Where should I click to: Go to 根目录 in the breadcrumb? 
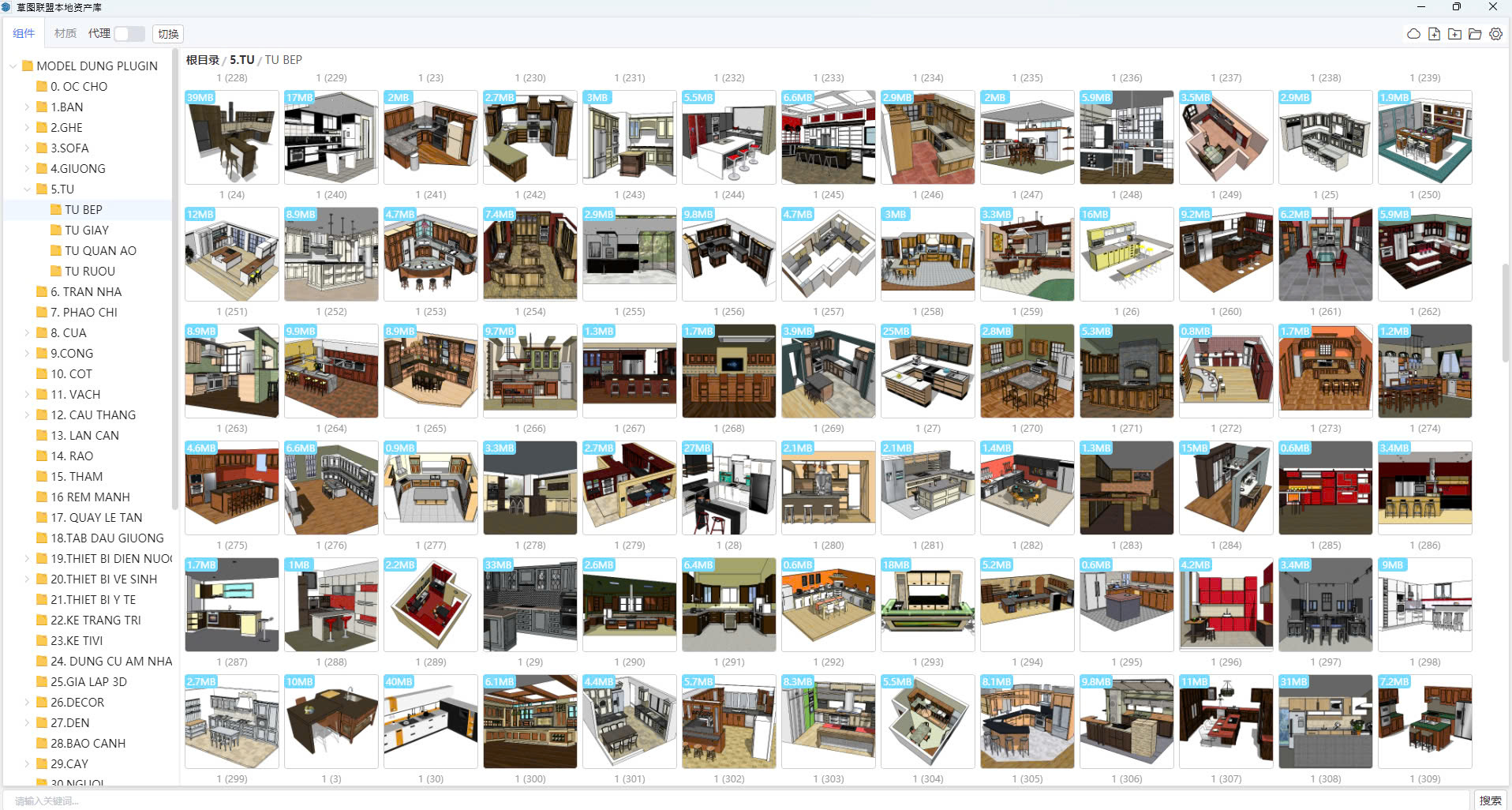[x=202, y=60]
